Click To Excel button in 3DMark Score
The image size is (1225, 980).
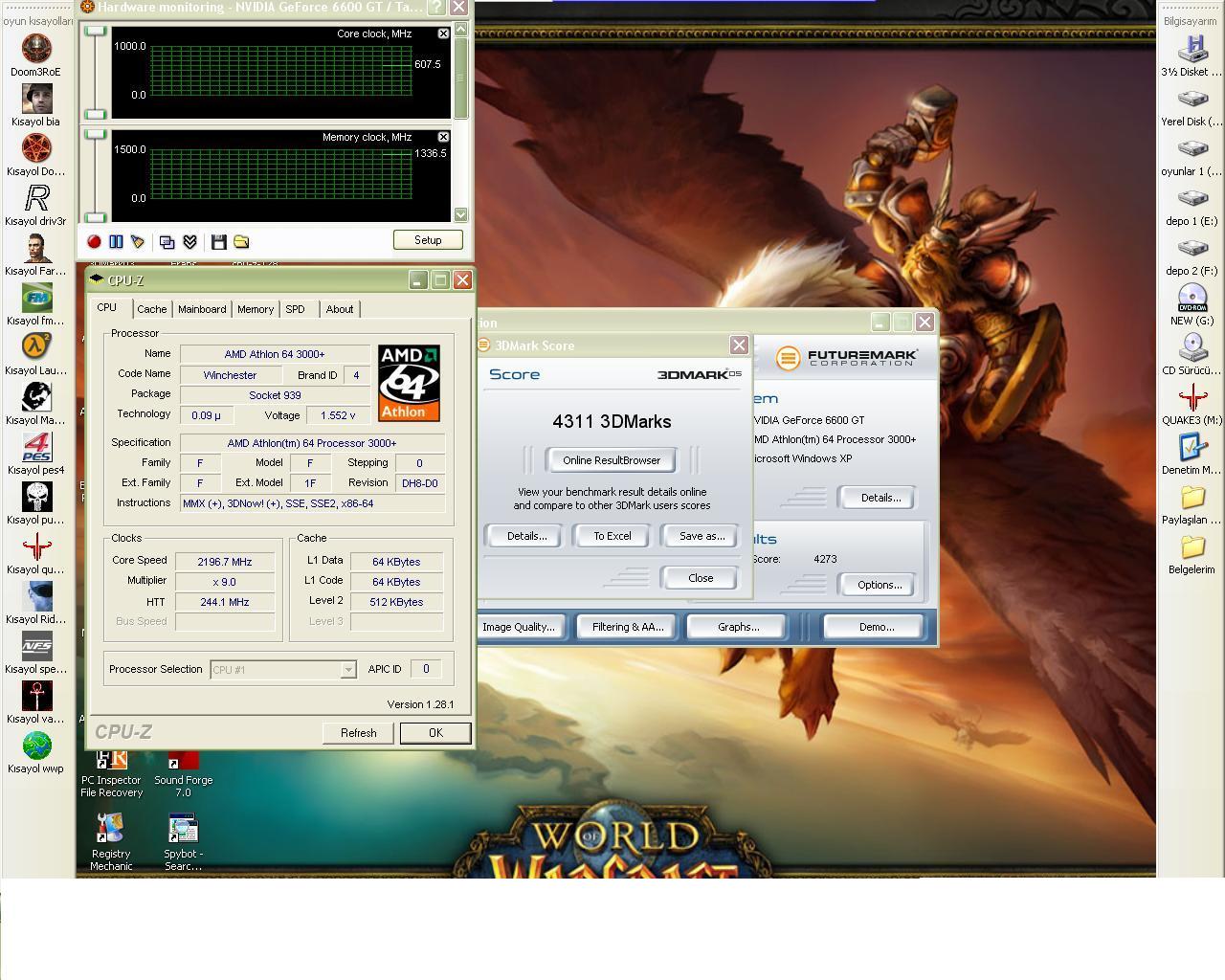click(x=612, y=536)
